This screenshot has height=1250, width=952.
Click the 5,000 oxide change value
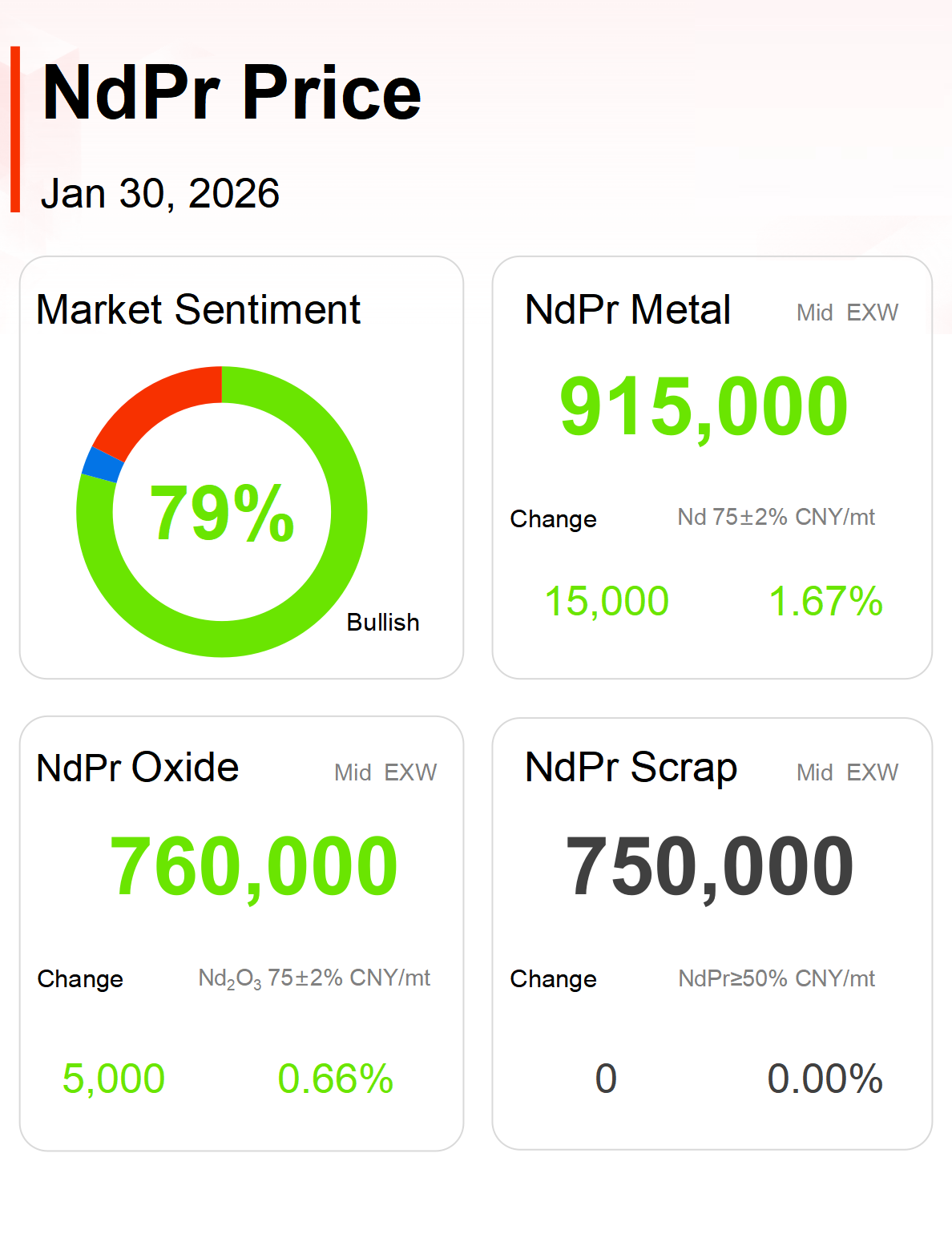[114, 1079]
